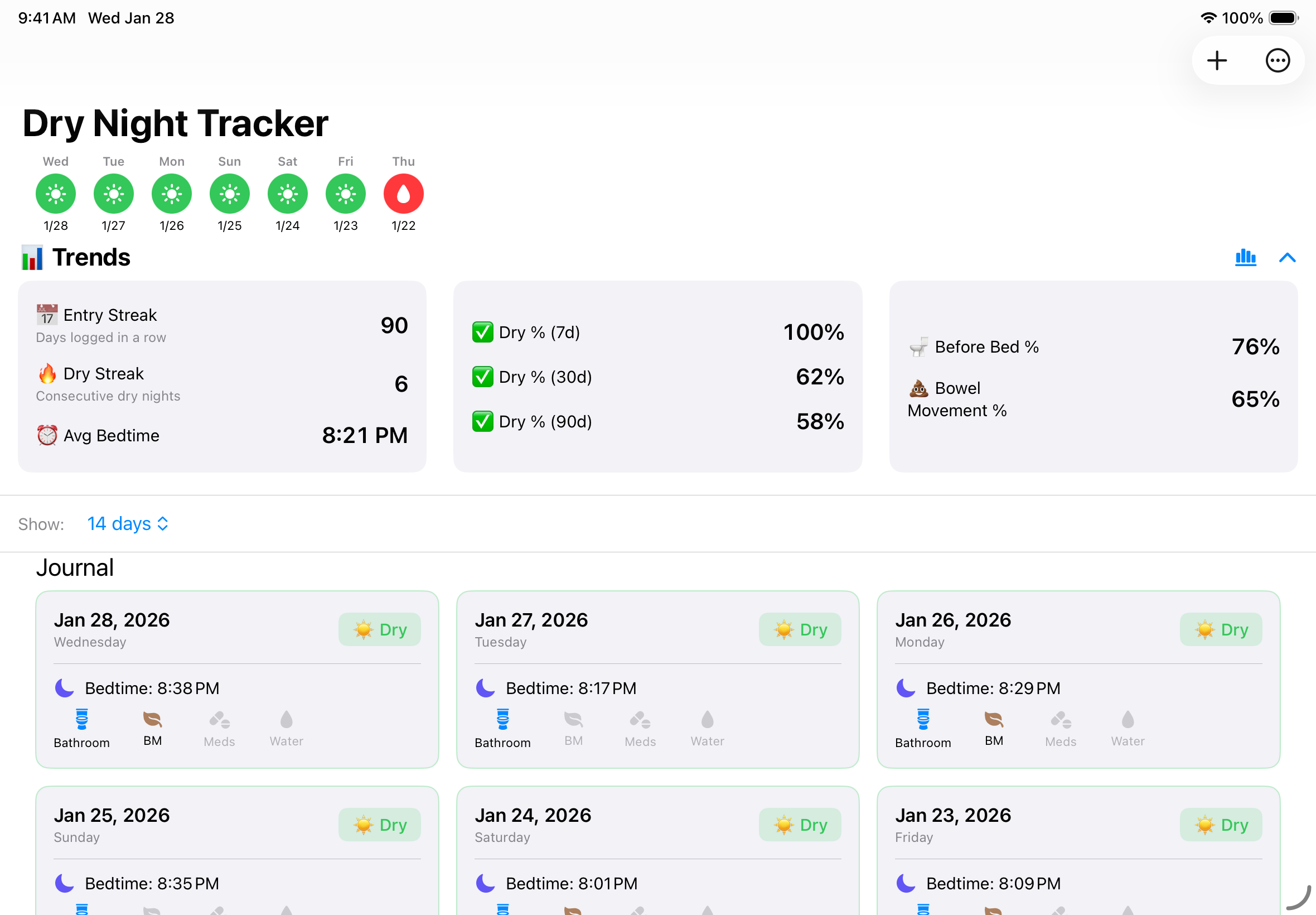Tap the Dry badge on Jan 25
This screenshot has height=915, width=1316.
[x=380, y=825]
